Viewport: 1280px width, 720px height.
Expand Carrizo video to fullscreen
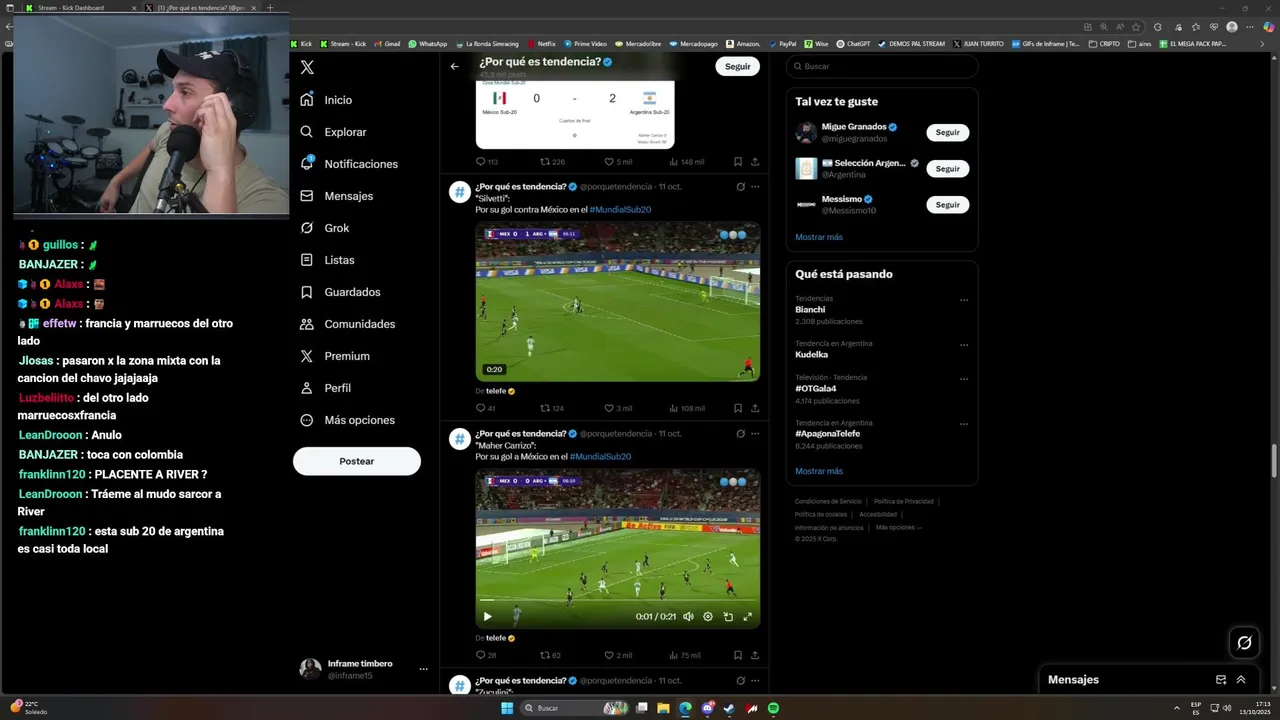[747, 617]
